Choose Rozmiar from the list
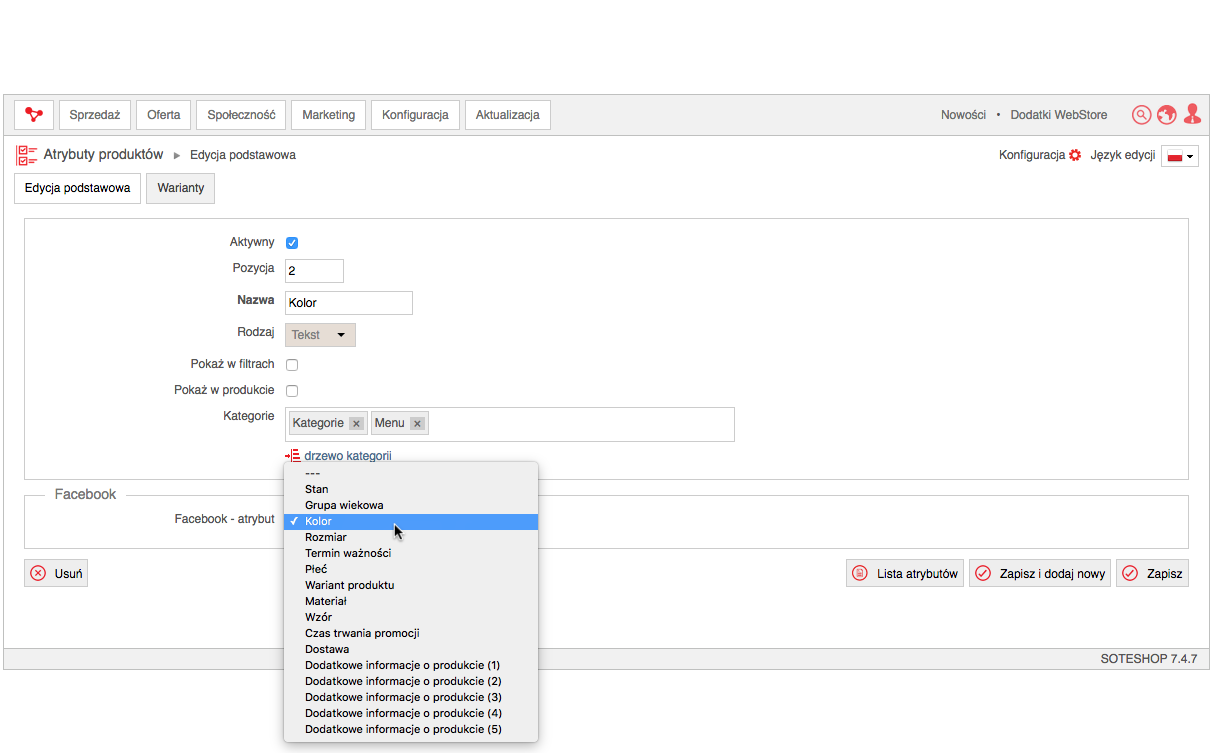The width and height of the screenshot is (1212, 753). click(411, 537)
